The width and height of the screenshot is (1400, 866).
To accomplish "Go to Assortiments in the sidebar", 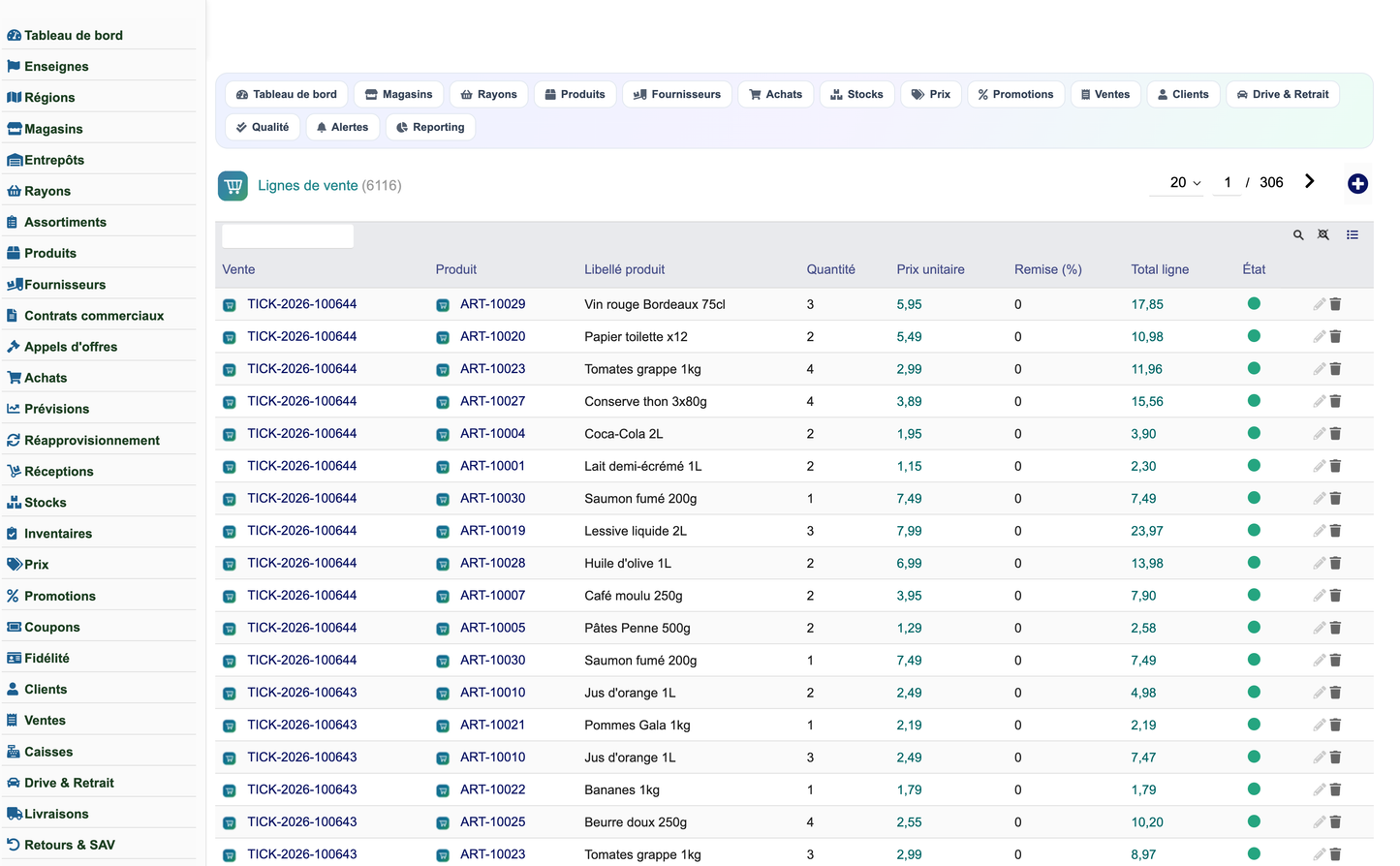I will pyautogui.click(x=65, y=222).
